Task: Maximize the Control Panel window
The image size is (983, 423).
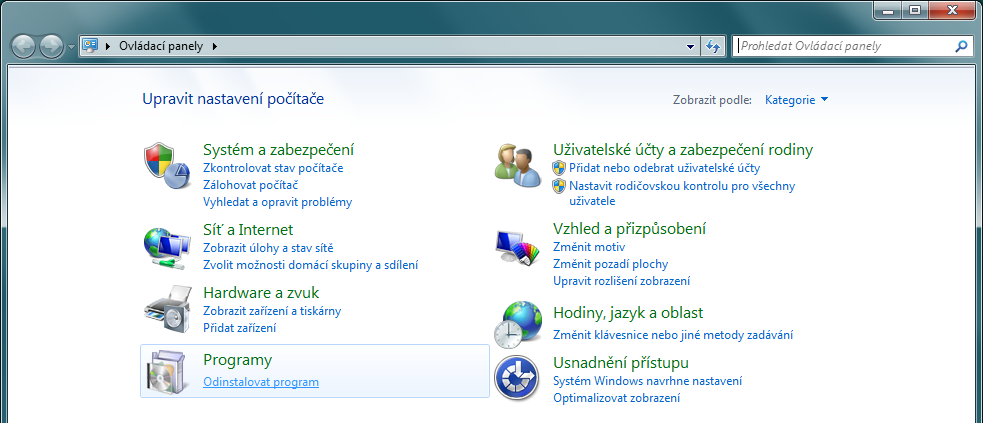Action: 915,9
